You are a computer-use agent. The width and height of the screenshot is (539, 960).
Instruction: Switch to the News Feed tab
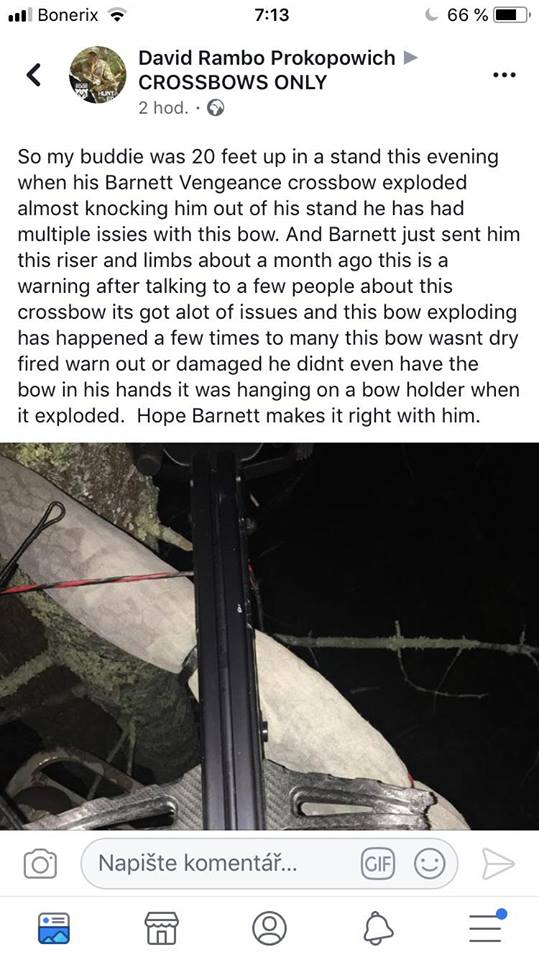[54, 928]
